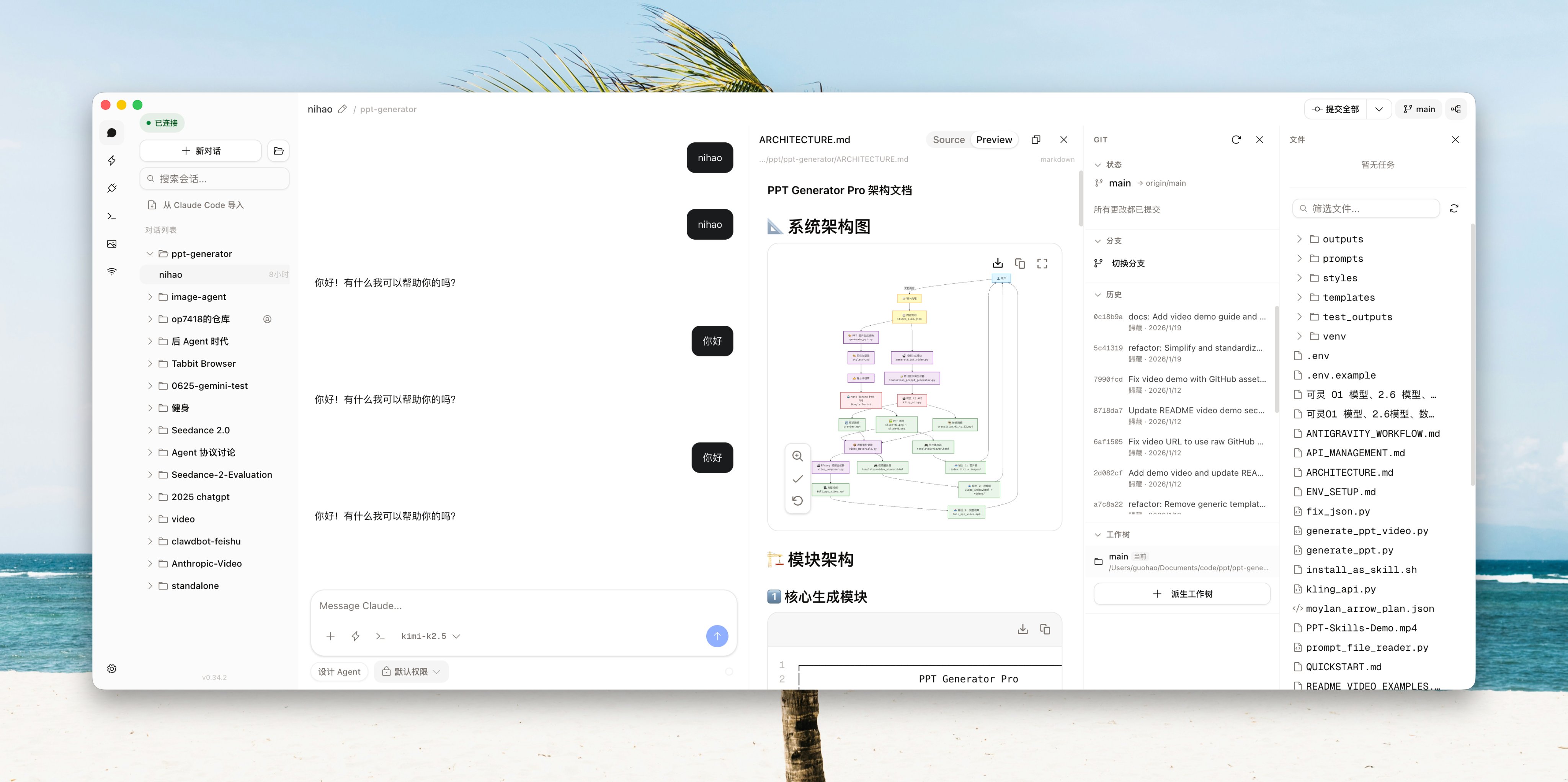Viewport: 1568px width, 782px height.
Task: Click the zoom-in magnifier on diagram
Action: (x=797, y=456)
